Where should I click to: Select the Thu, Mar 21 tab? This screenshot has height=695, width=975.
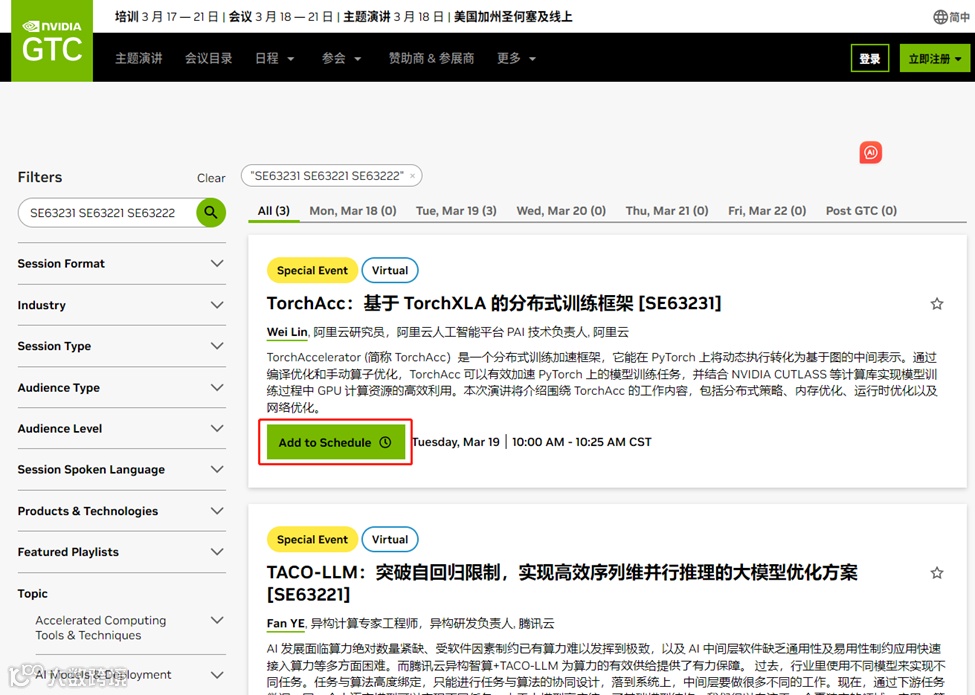[x=667, y=211]
